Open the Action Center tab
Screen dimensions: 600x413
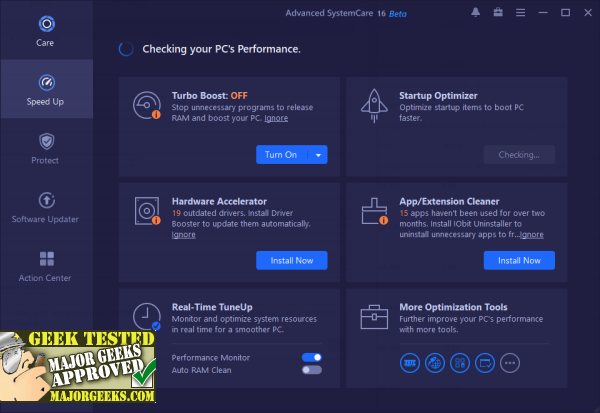[x=46, y=266]
